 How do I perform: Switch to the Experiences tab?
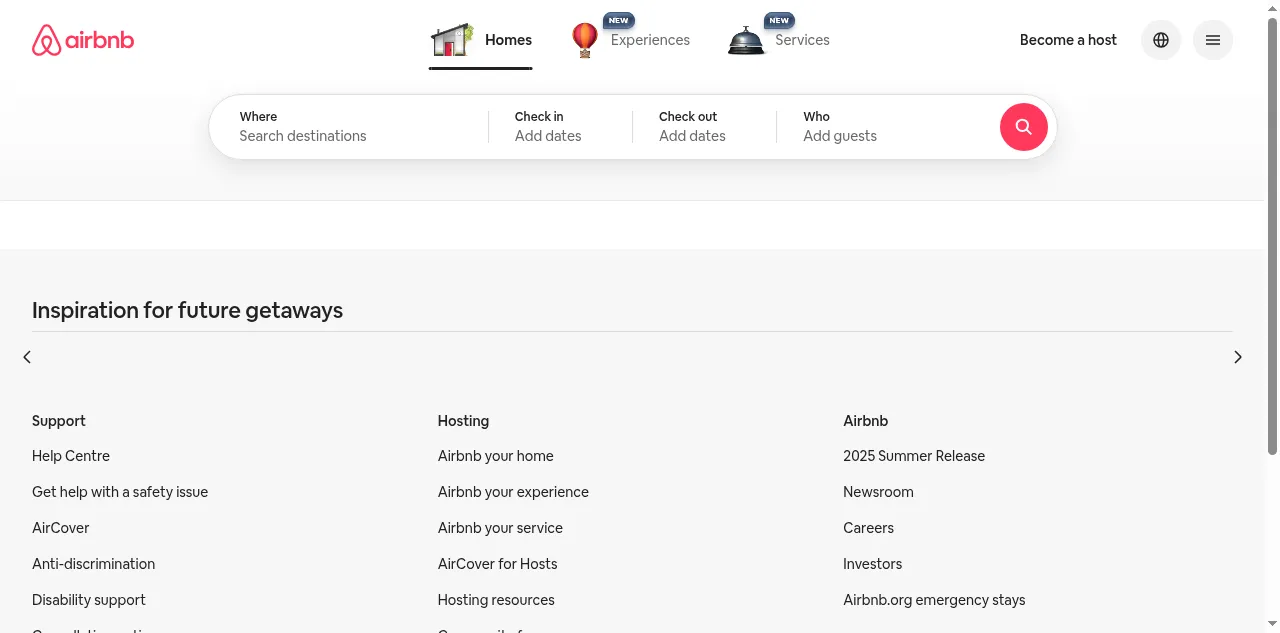(650, 40)
